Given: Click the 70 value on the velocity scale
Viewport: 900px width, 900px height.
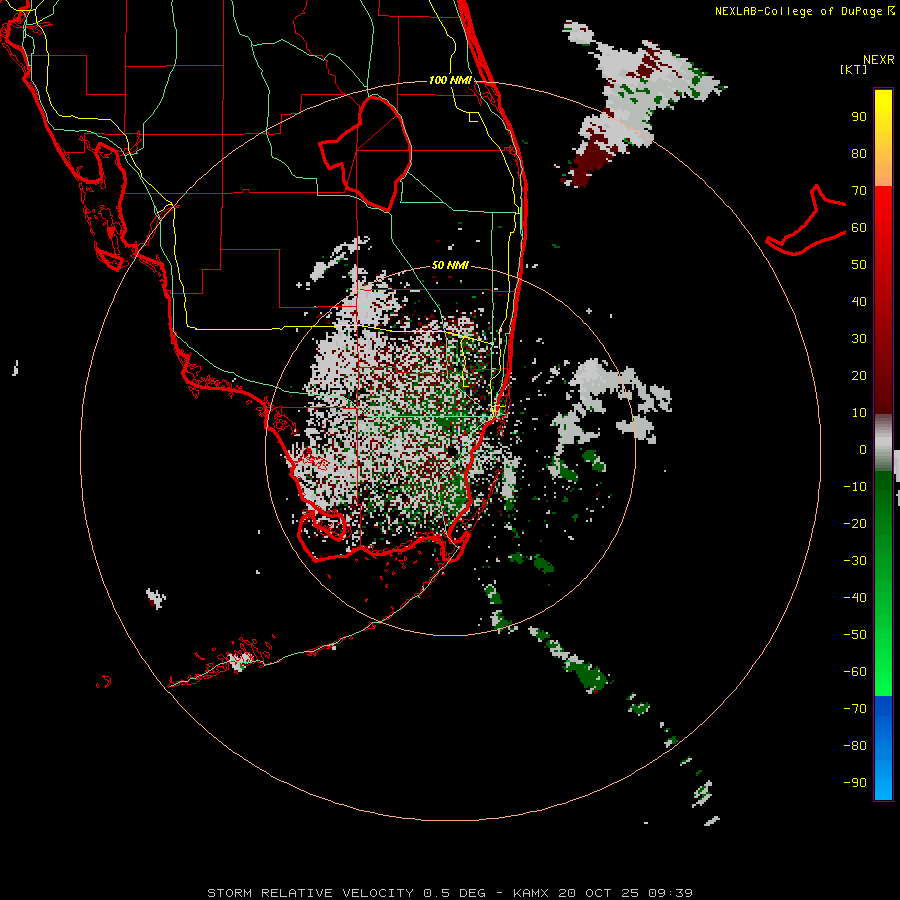Looking at the screenshot, I should tap(859, 191).
